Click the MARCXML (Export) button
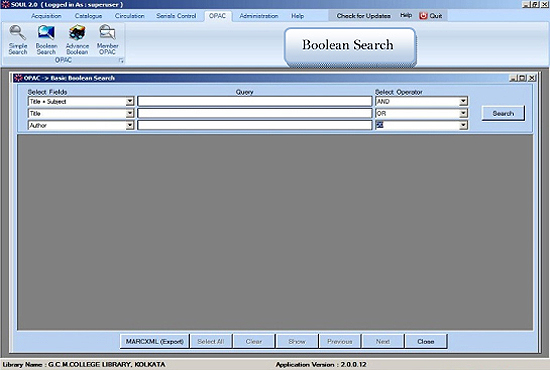 (x=155, y=341)
